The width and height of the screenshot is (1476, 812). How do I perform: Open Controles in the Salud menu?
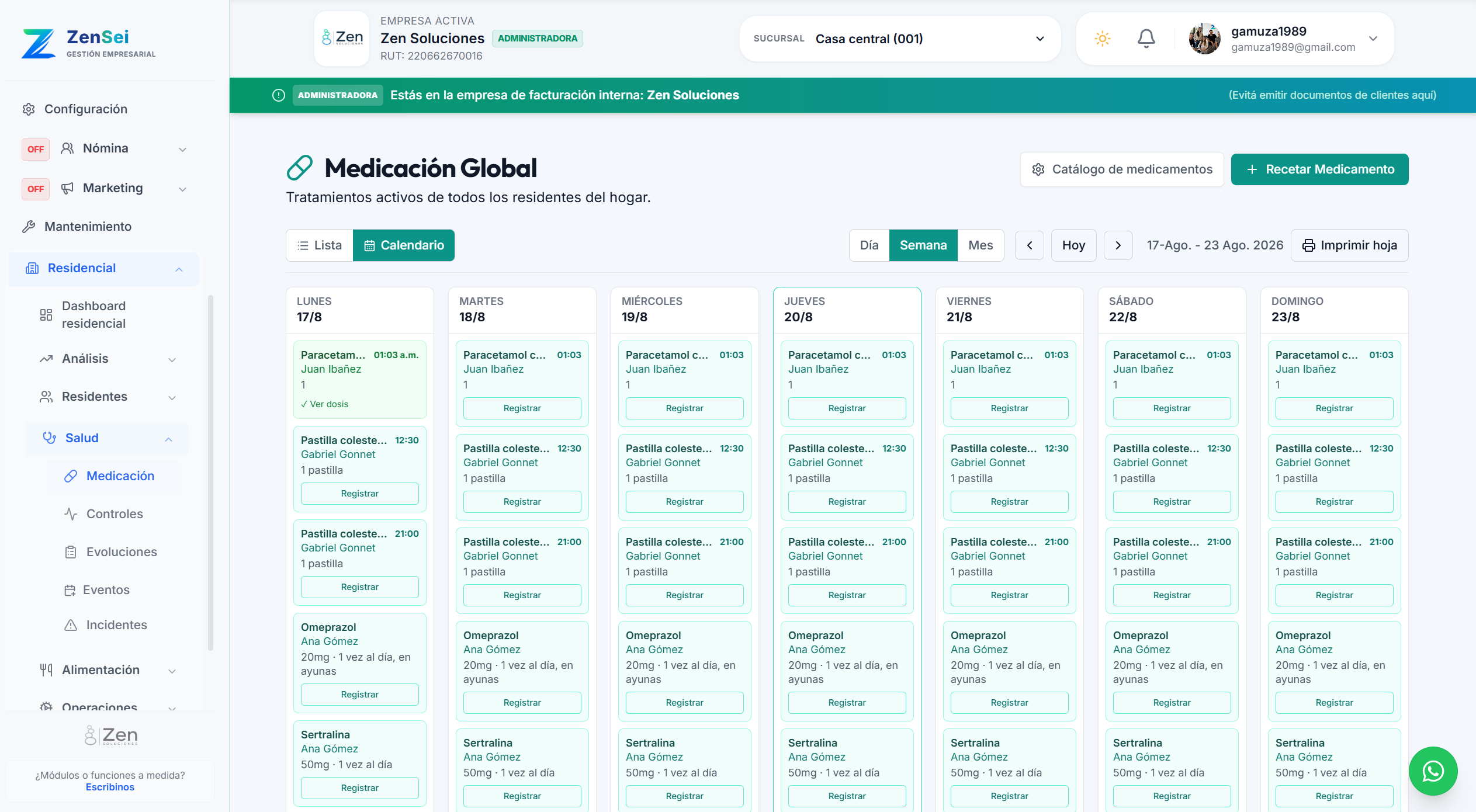(115, 514)
